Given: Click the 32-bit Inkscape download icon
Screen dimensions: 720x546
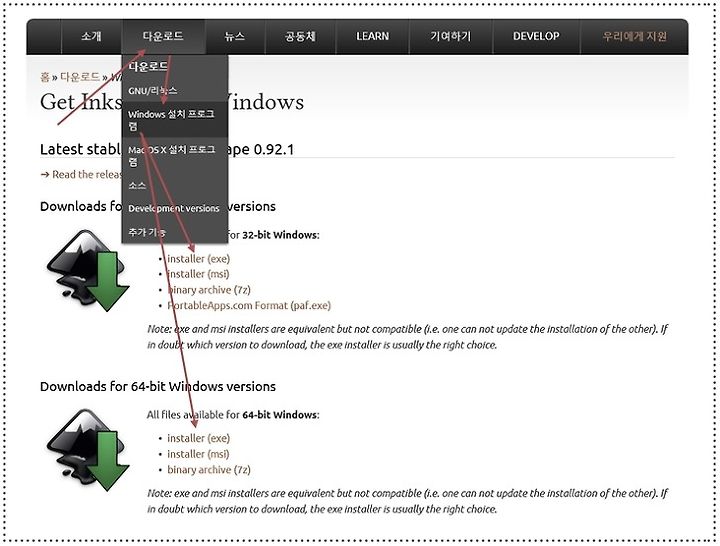Looking at the screenshot, I should coord(88,270).
